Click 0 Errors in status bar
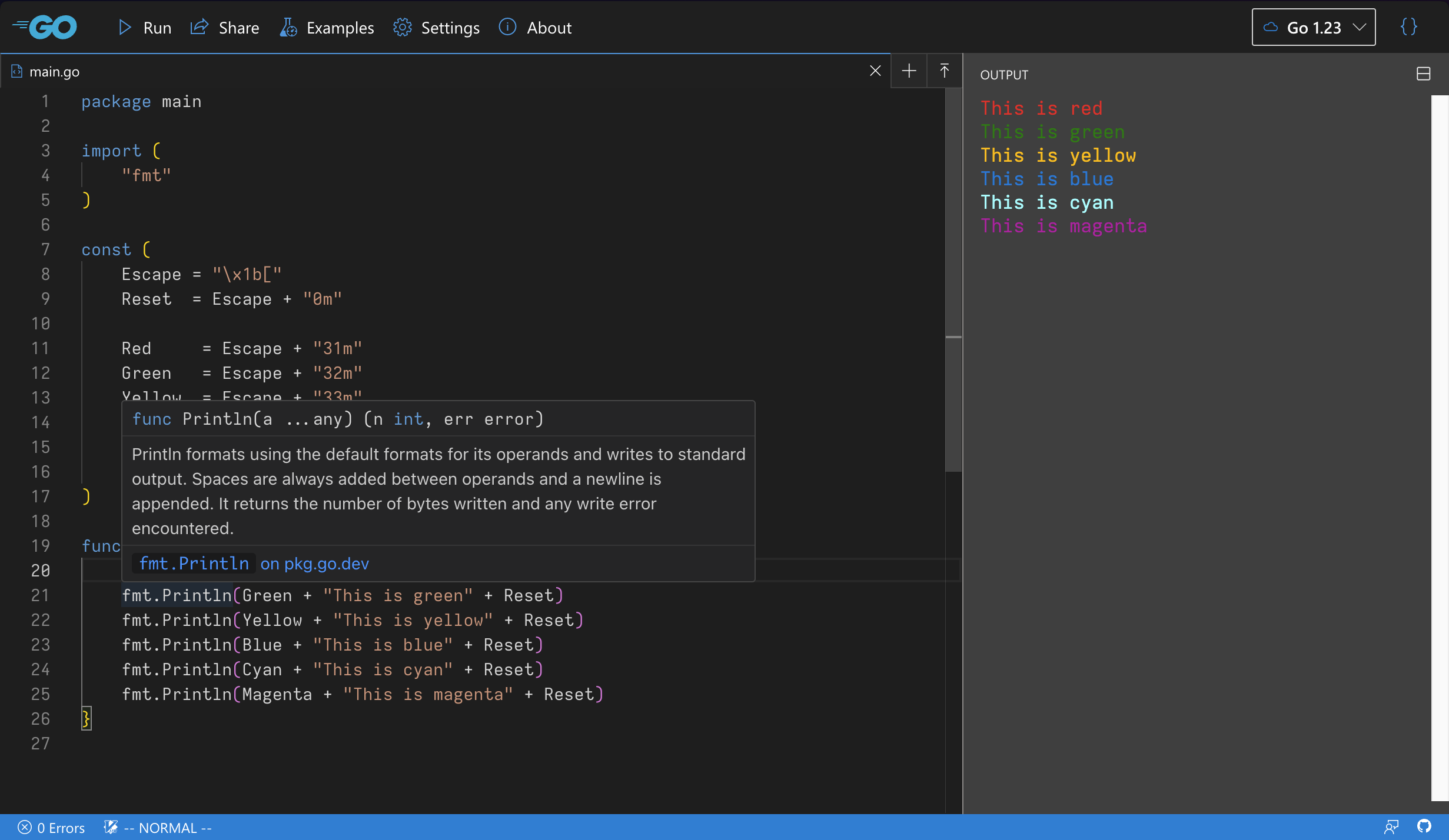The image size is (1449, 840). point(51,828)
